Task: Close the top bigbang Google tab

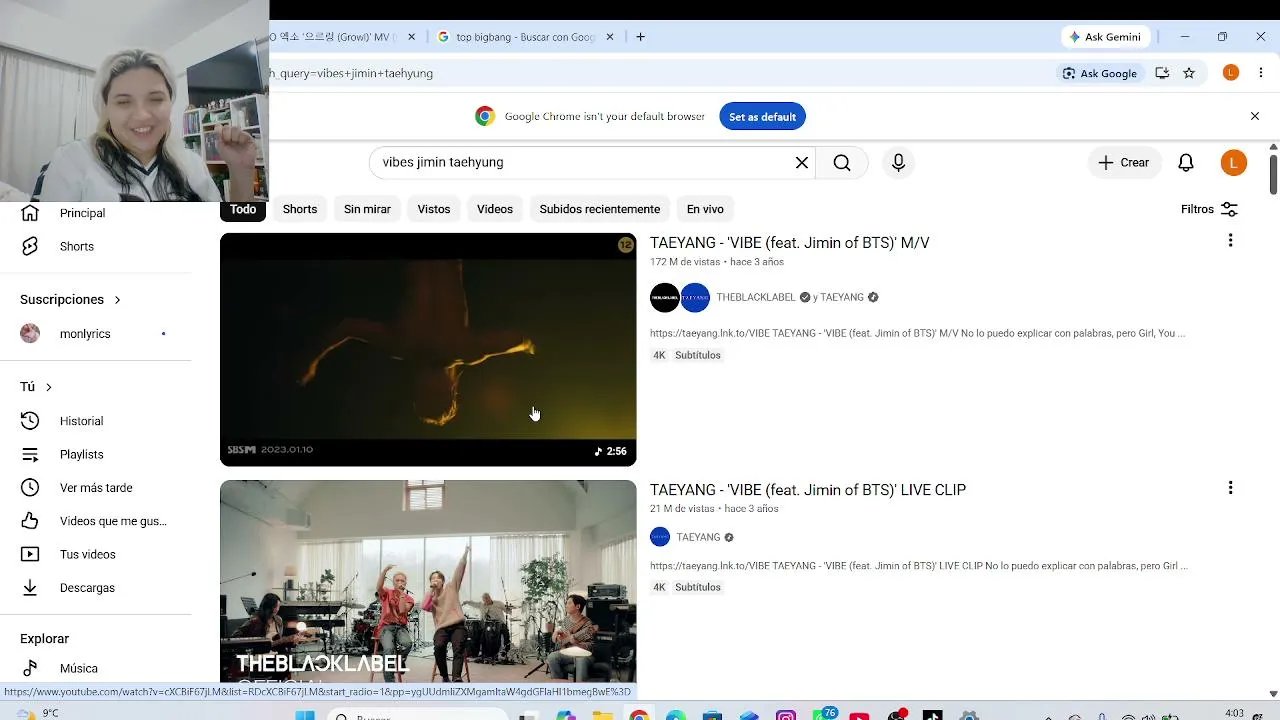Action: [x=610, y=37]
